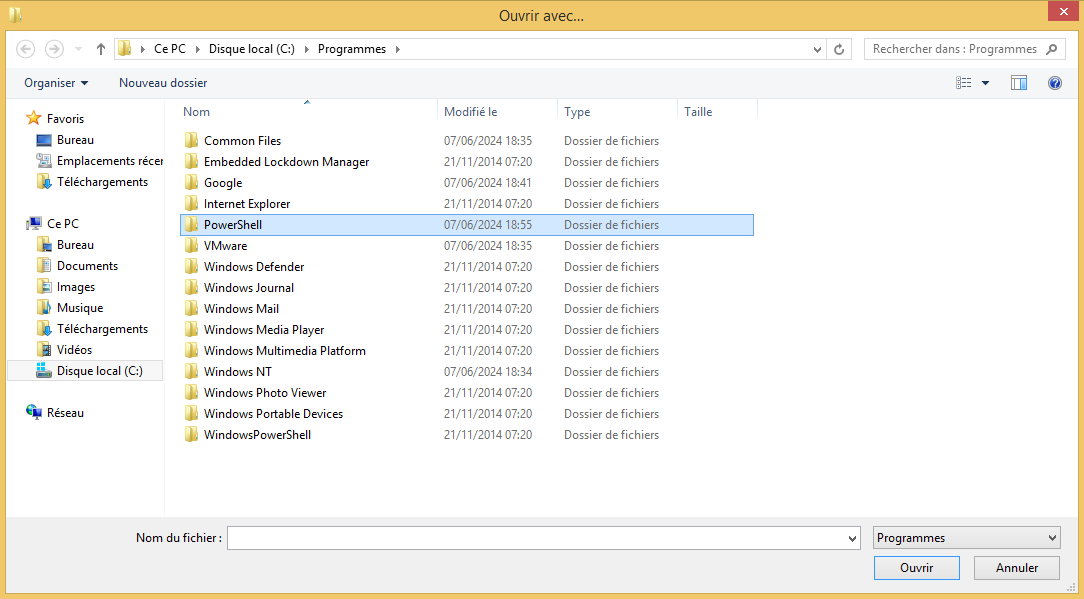The image size is (1084, 599).
Task: Select Téléchargements under Favoris
Action: tap(102, 182)
